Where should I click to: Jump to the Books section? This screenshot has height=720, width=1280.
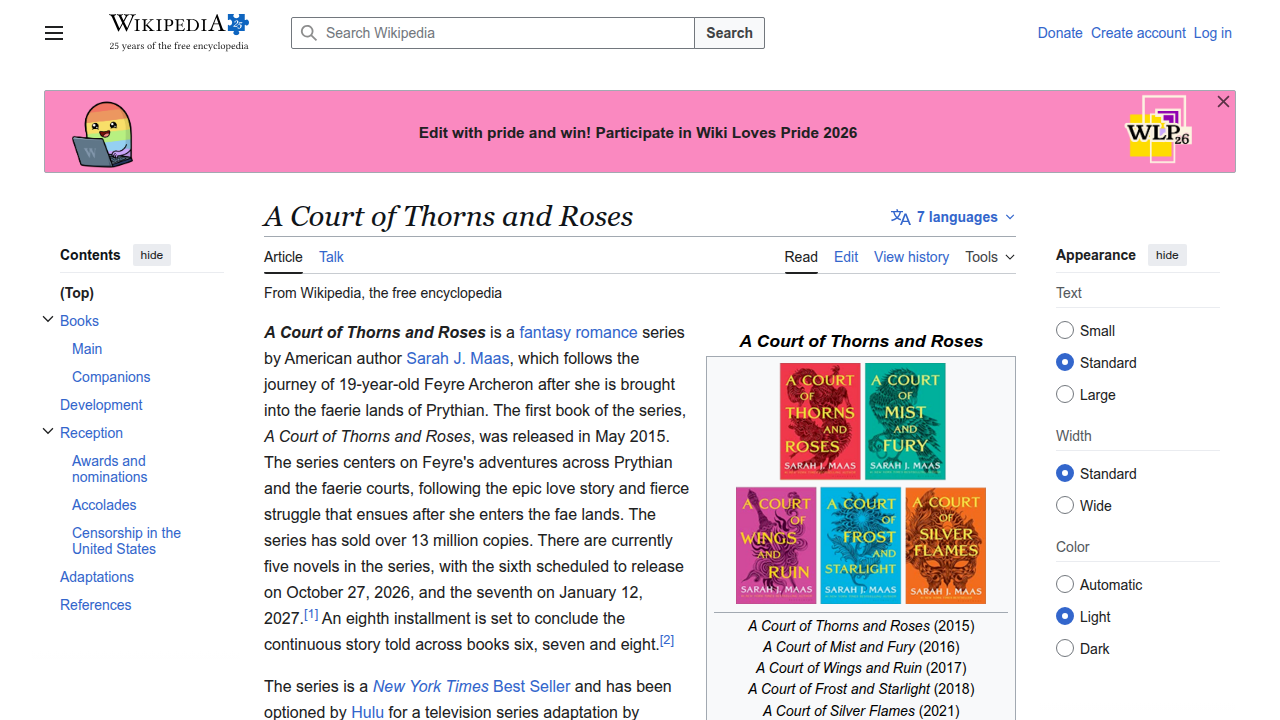point(79,321)
